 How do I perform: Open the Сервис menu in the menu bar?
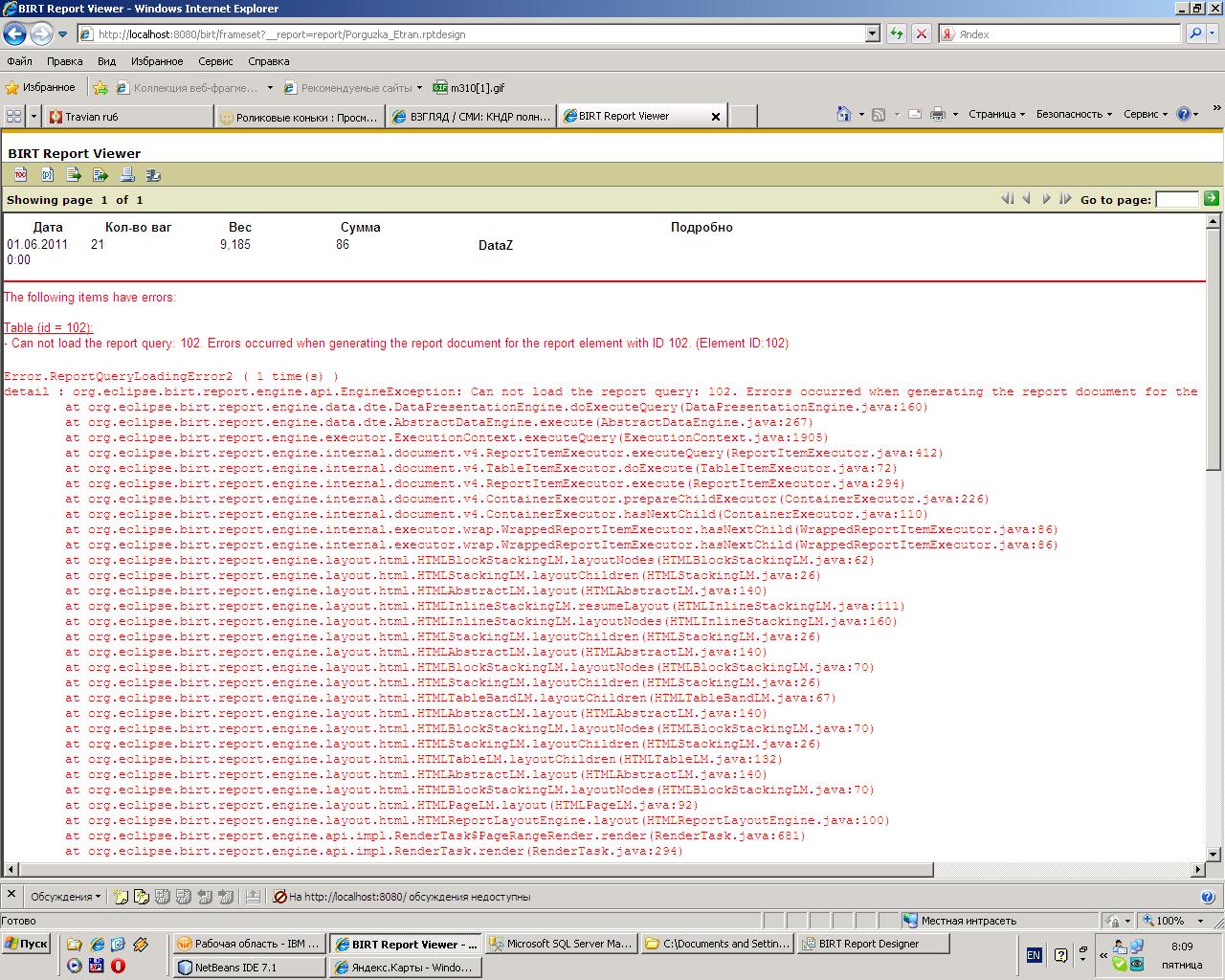coord(215,61)
